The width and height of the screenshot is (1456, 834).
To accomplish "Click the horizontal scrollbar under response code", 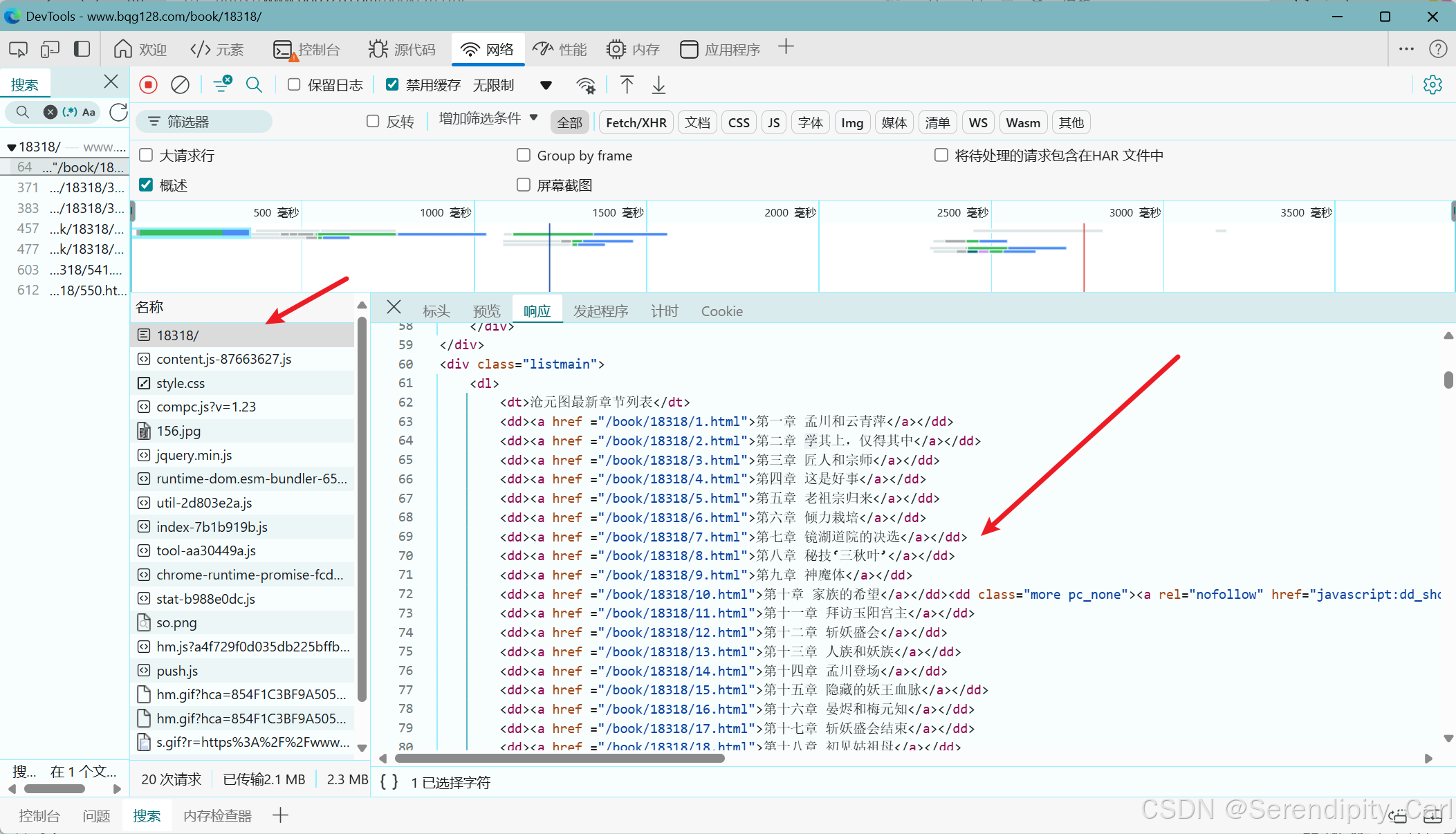I will [559, 759].
